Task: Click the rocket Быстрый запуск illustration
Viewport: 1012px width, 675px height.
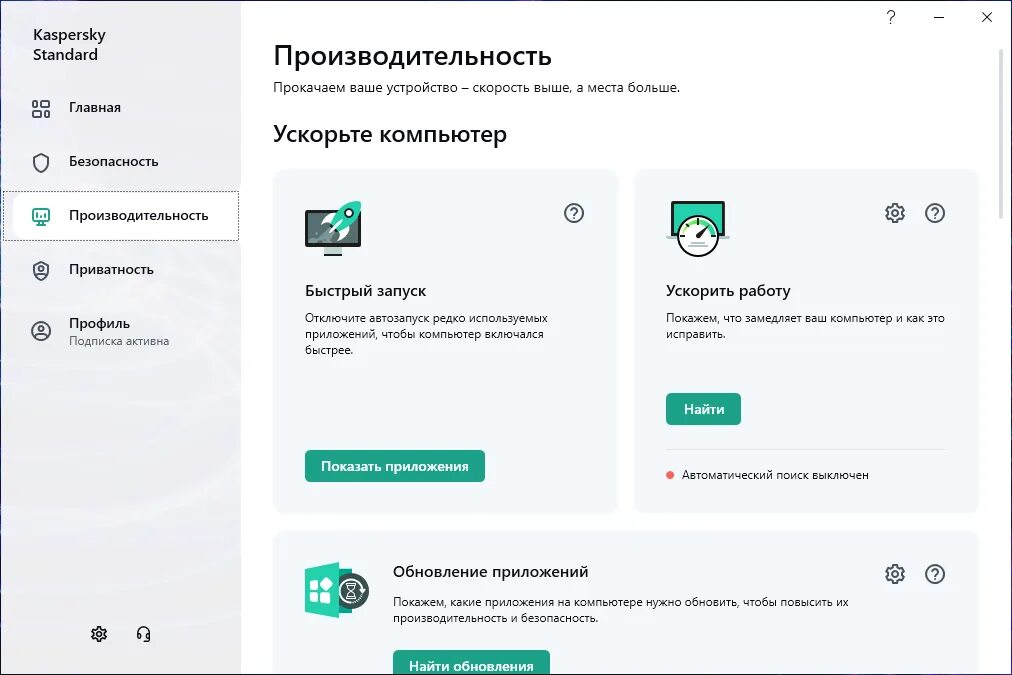Action: click(333, 228)
